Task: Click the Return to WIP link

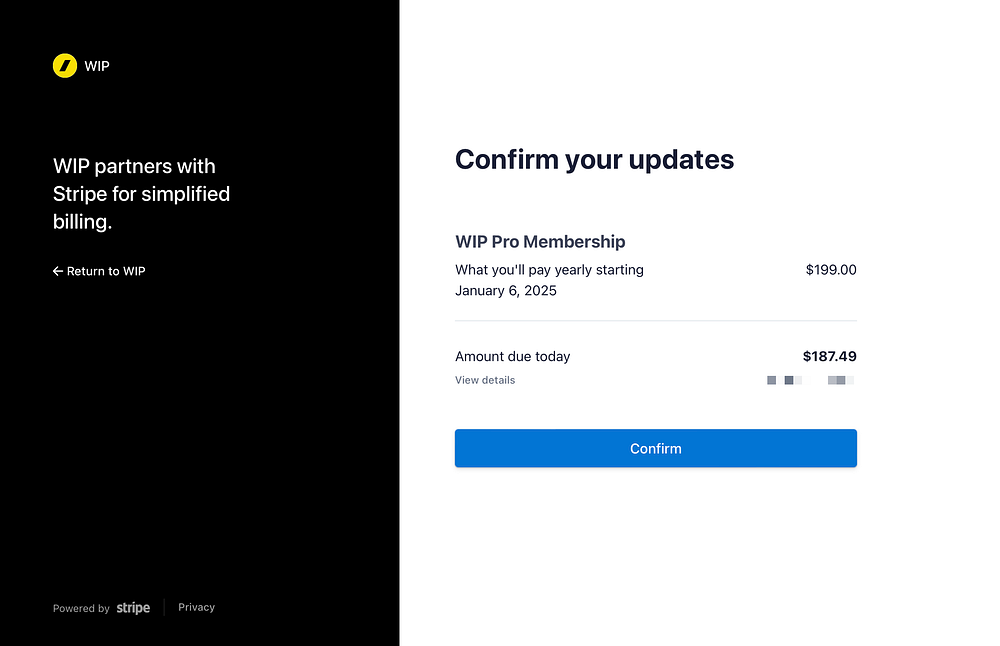Action: click(x=105, y=271)
